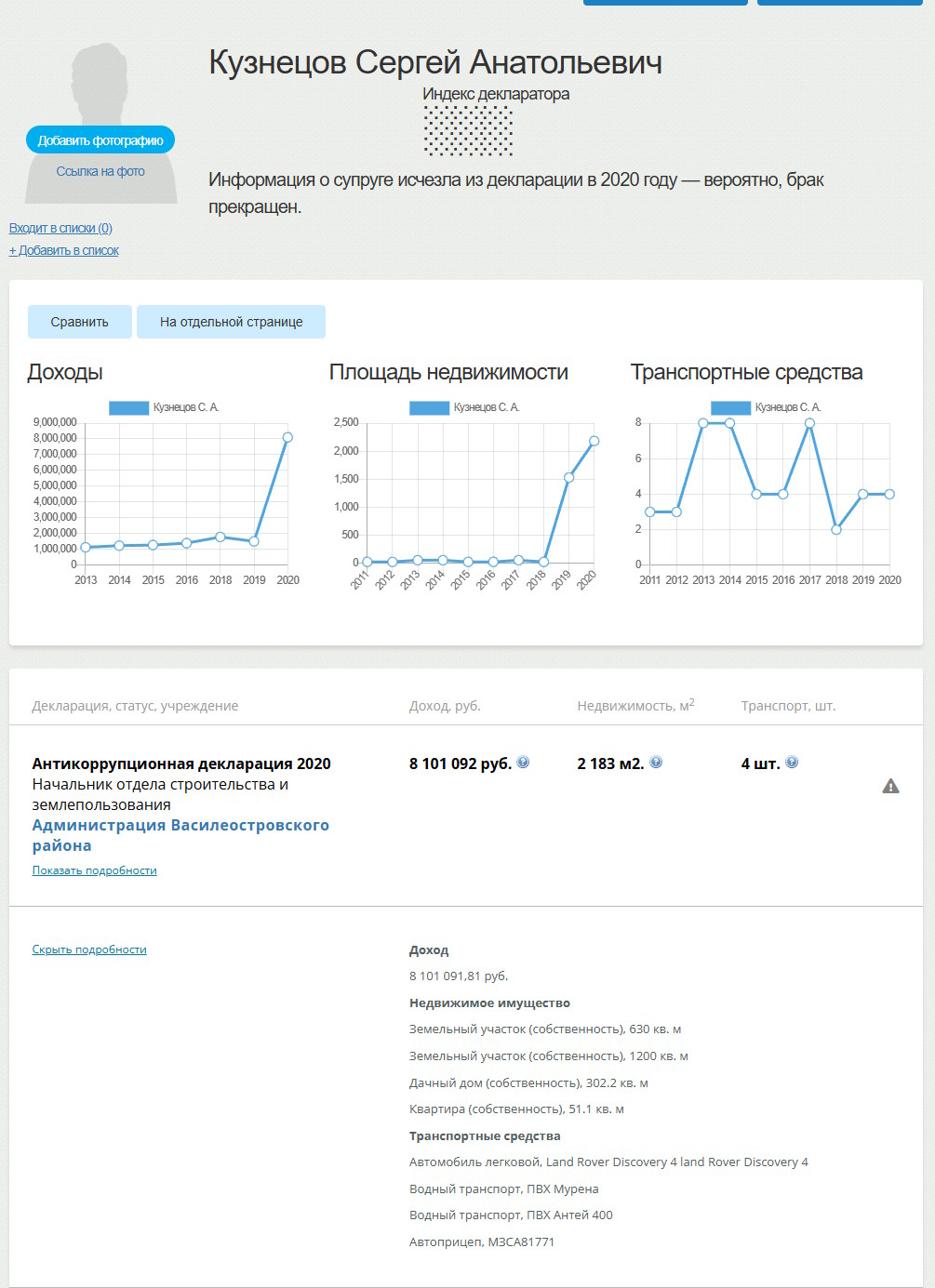The height and width of the screenshot is (1288, 935).
Task: Click the dotted declarator index image
Action: (468, 130)
